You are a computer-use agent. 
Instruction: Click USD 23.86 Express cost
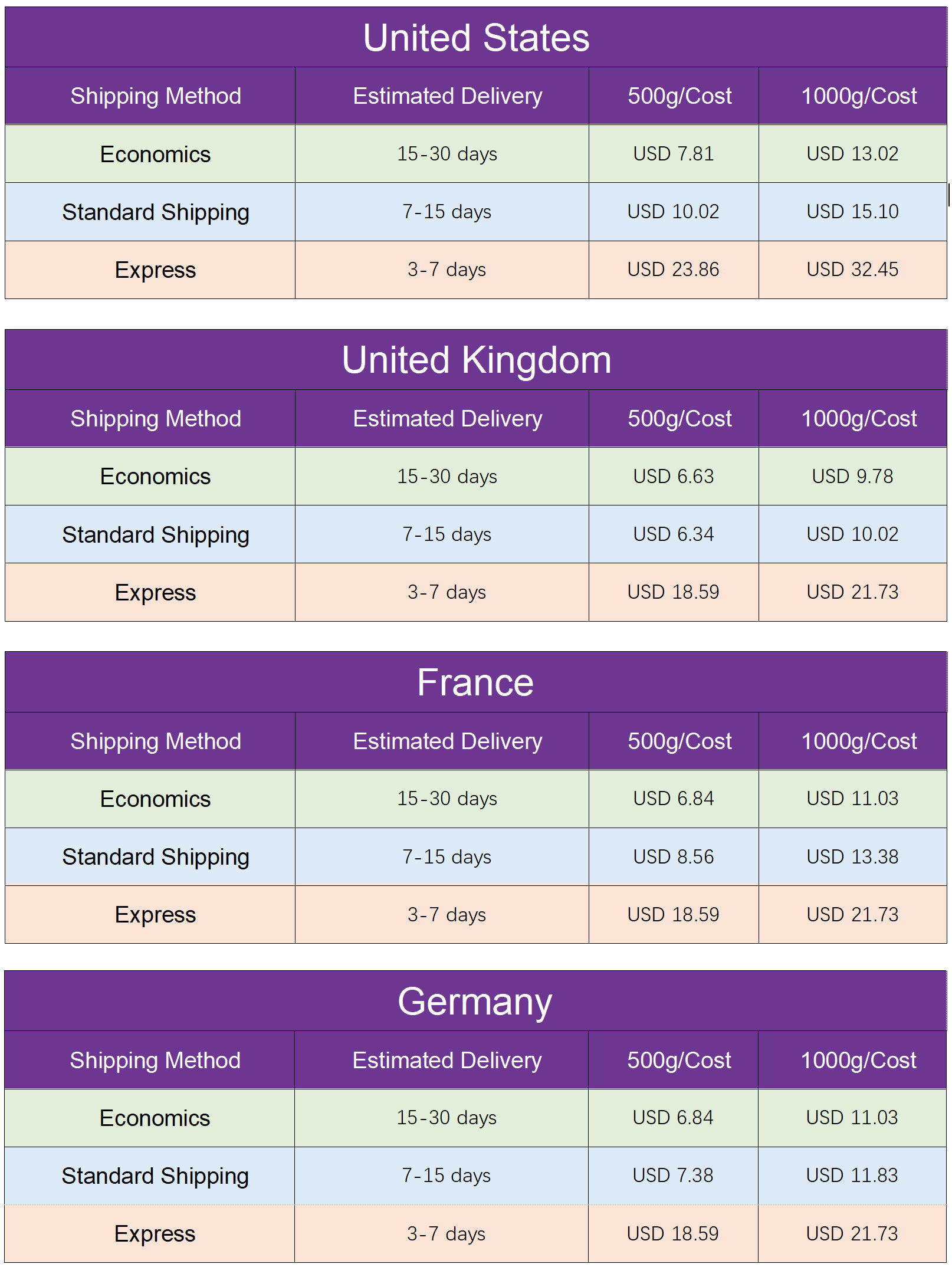click(674, 270)
